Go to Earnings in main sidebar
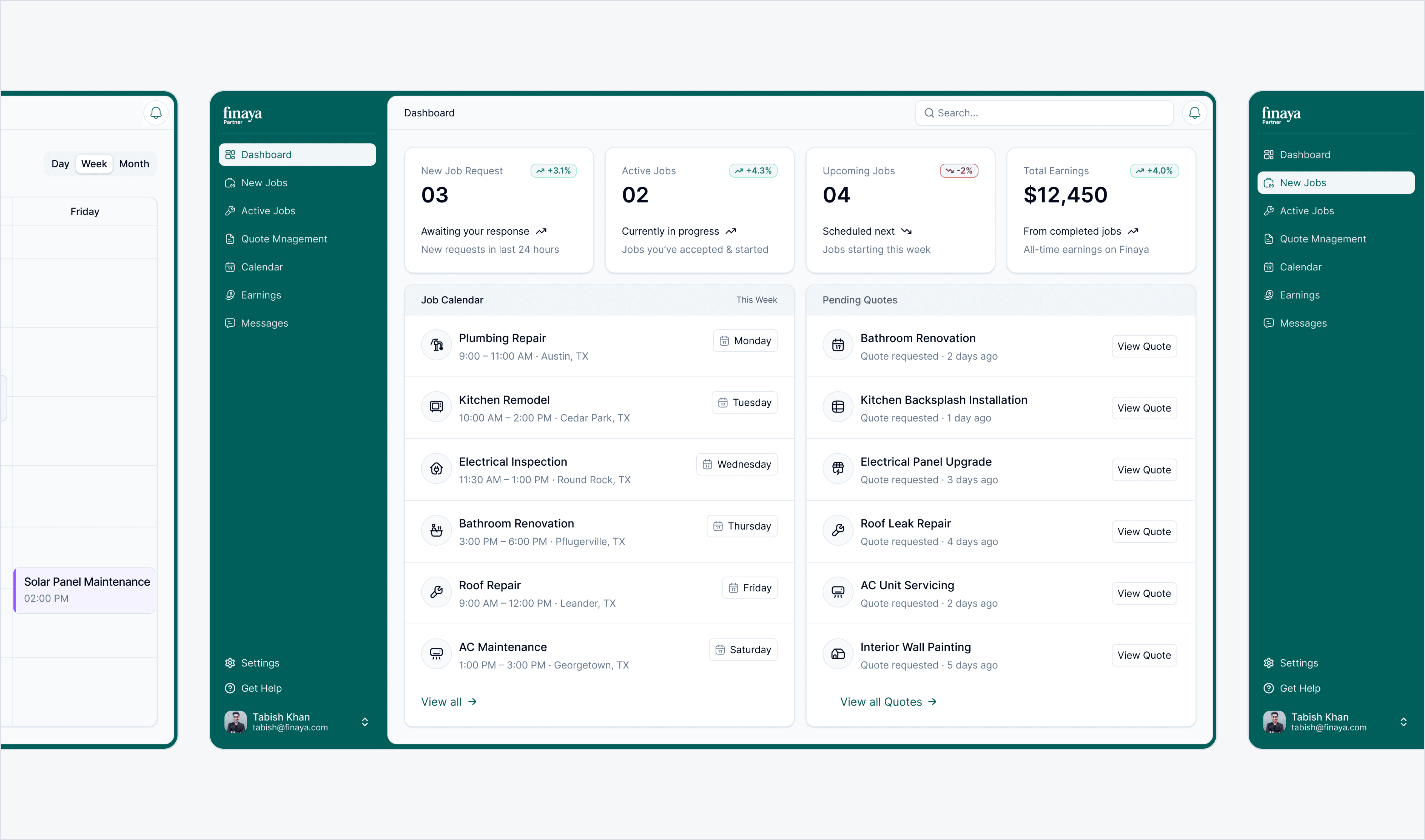Image resolution: width=1425 pixels, height=840 pixels. 261,295
